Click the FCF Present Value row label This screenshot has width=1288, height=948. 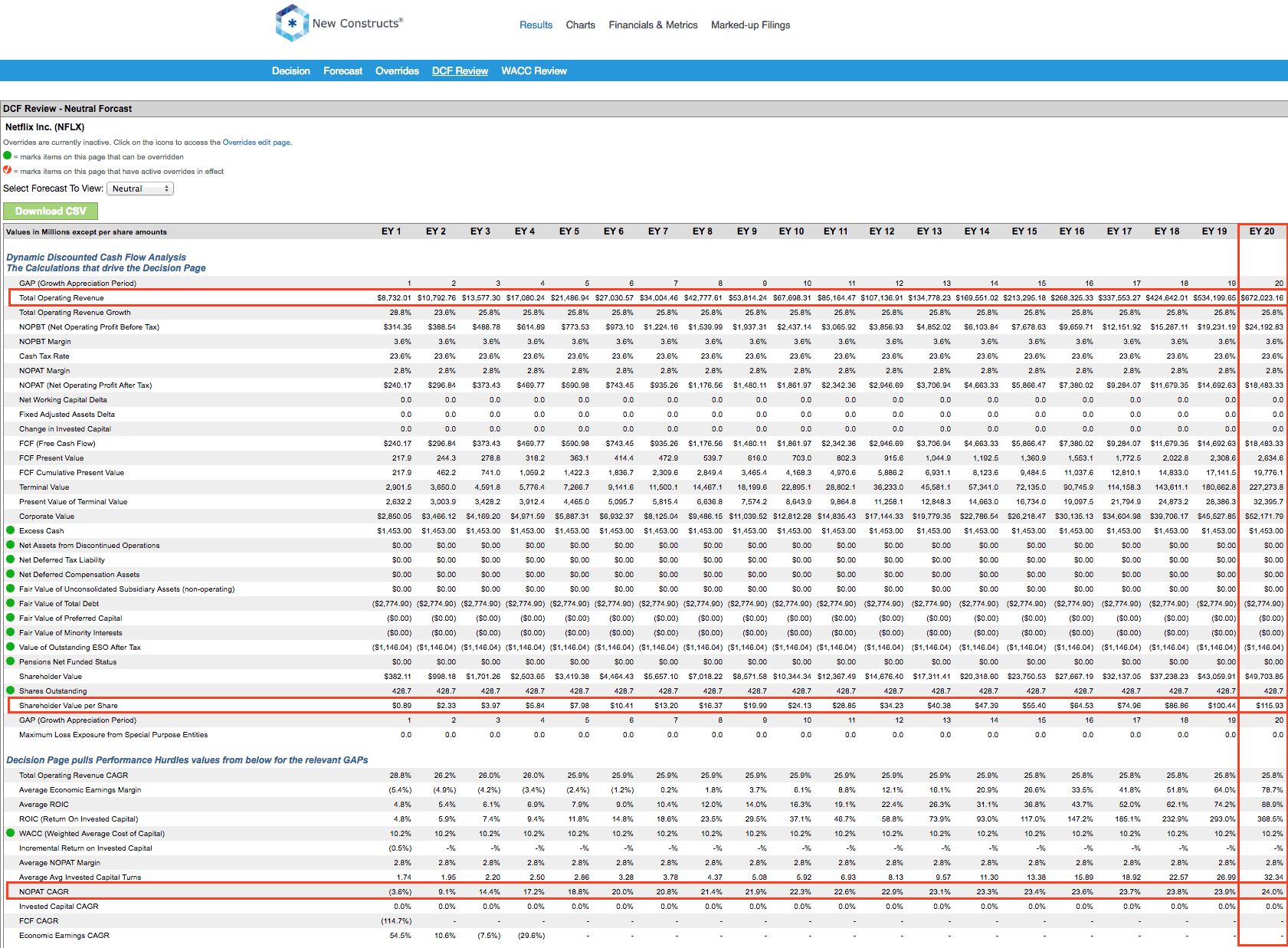coord(51,458)
